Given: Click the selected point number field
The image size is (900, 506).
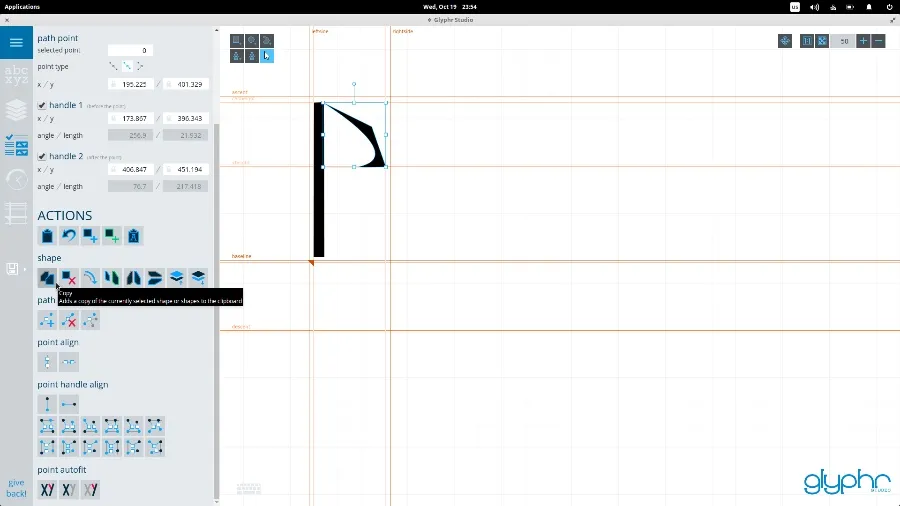Looking at the screenshot, I should pos(129,50).
